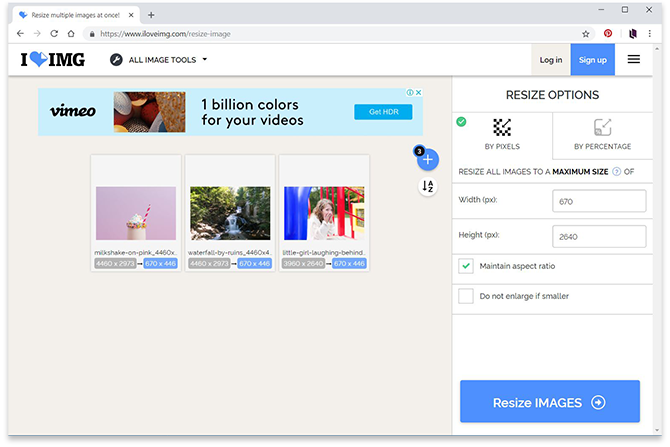Click the Log in link
The height and width of the screenshot is (447, 670).
551,60
